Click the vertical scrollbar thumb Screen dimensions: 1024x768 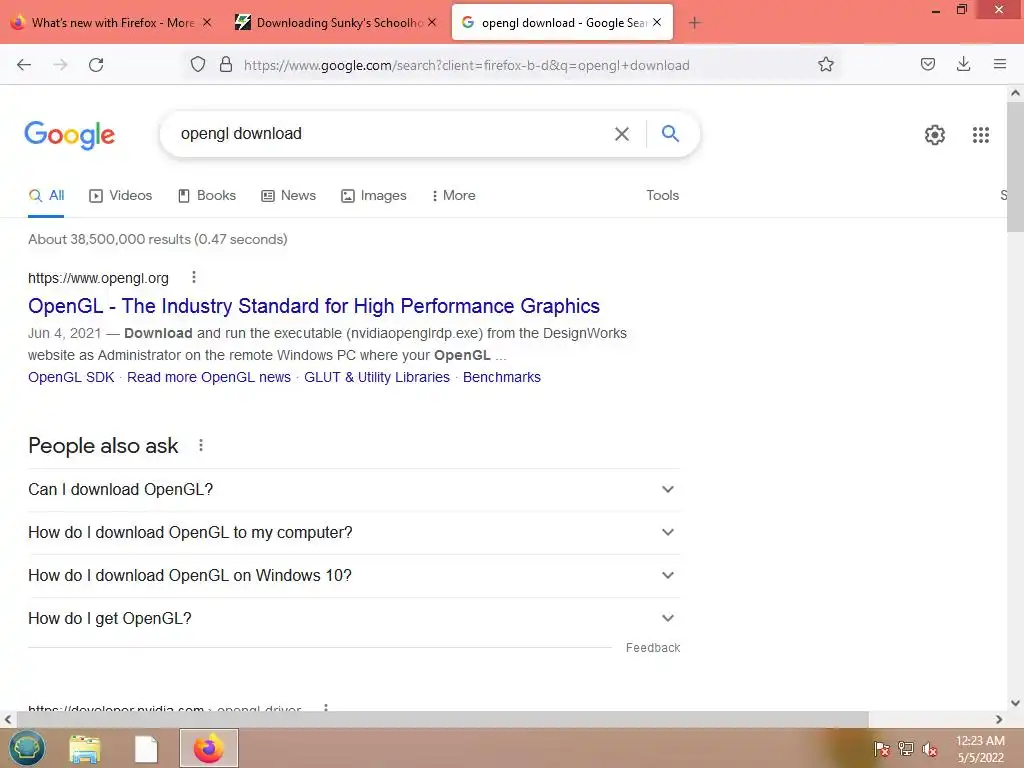point(1016,167)
